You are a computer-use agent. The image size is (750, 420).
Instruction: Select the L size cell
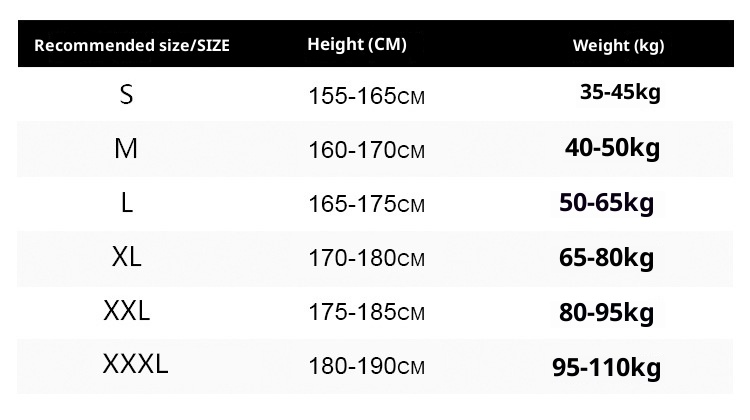pyautogui.click(x=126, y=203)
